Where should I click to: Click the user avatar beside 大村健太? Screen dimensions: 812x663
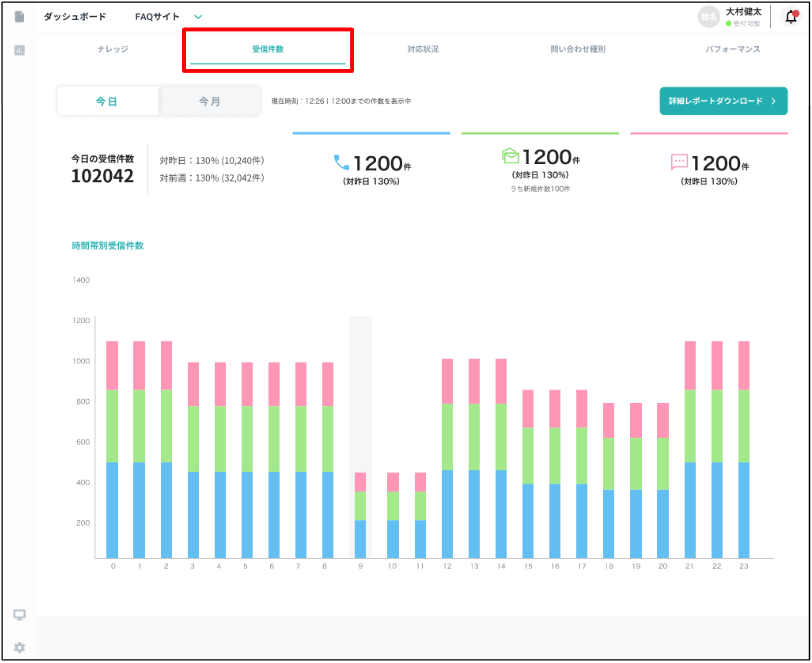coord(709,17)
